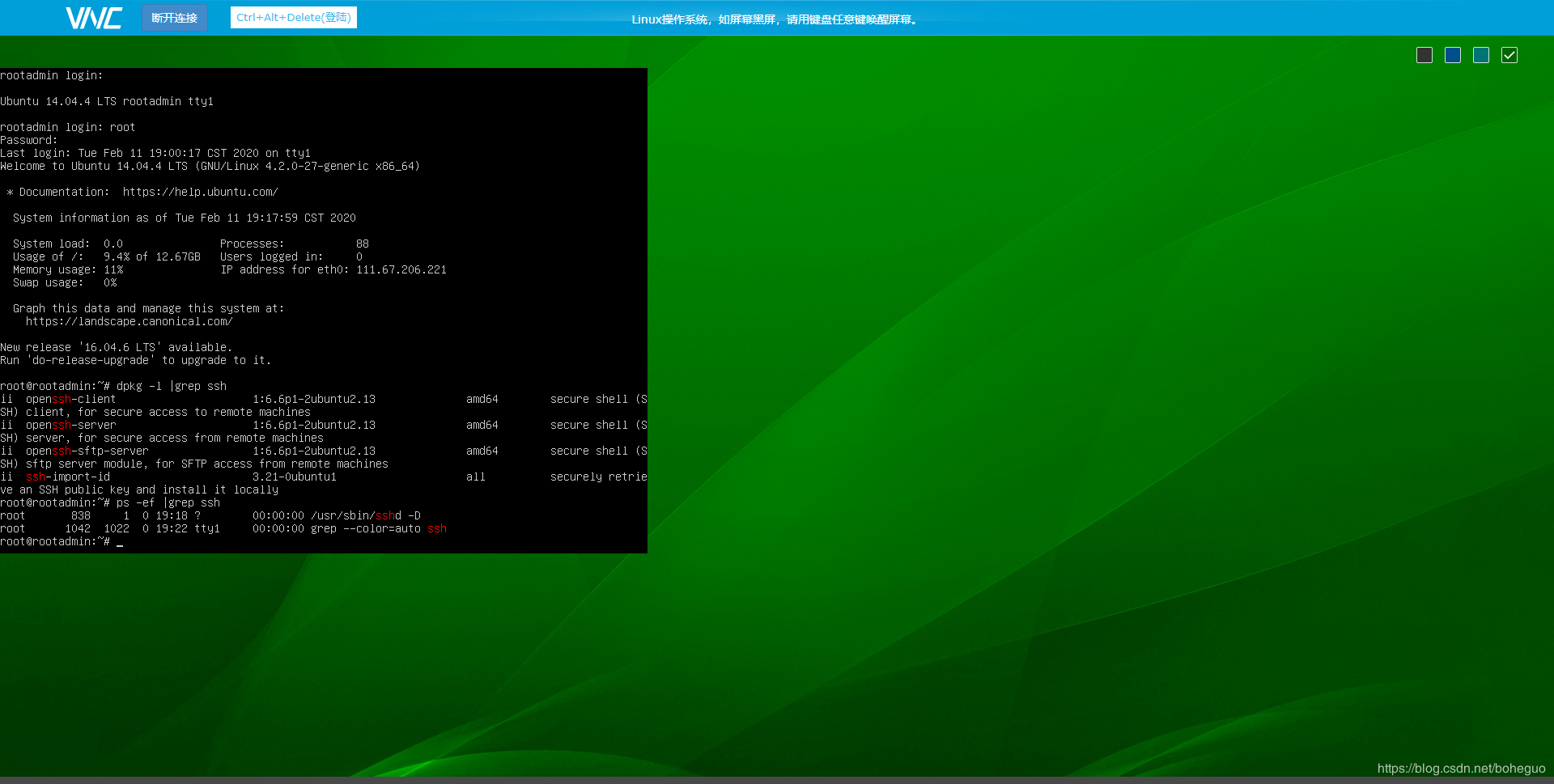Click the final root@rootadmin prompt line
The width and height of the screenshot is (1554, 784).
pyautogui.click(x=62, y=541)
